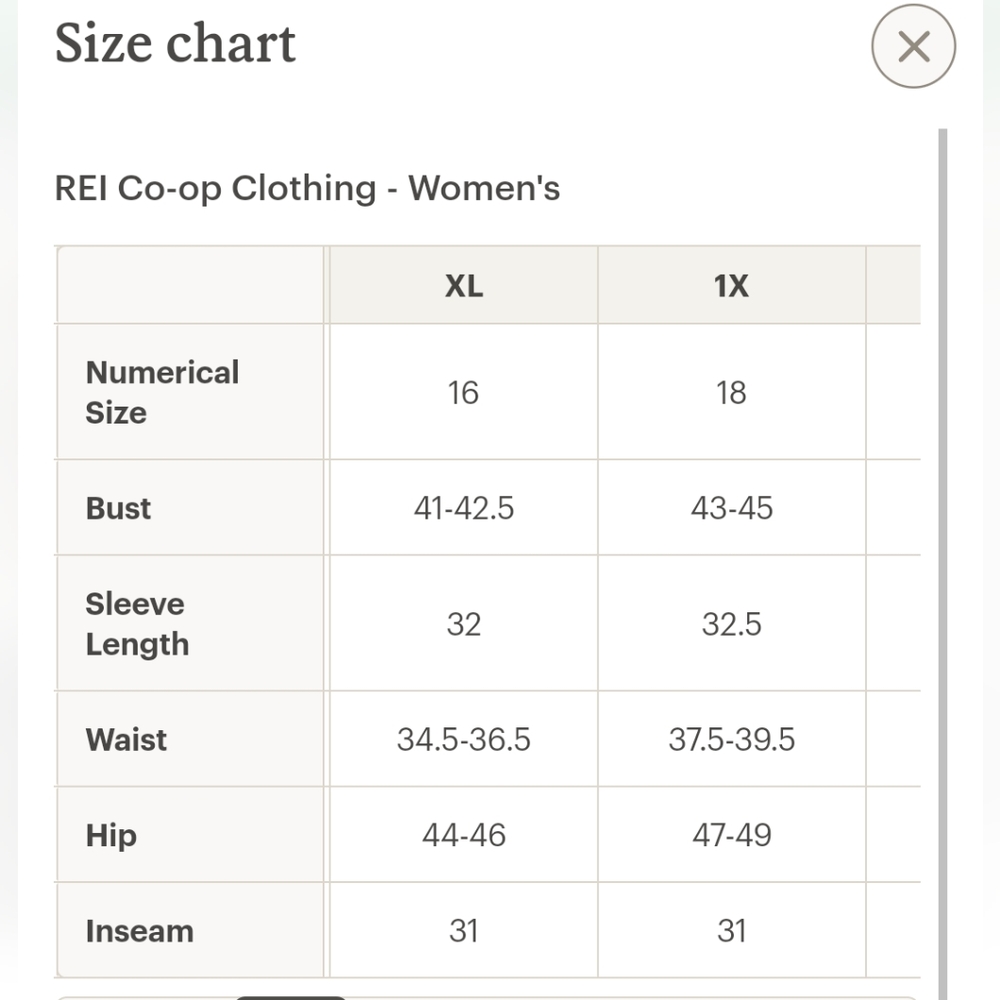Screen dimensions: 1000x1000
Task: Select the 1X bust value 43-45
Action: [x=732, y=508]
